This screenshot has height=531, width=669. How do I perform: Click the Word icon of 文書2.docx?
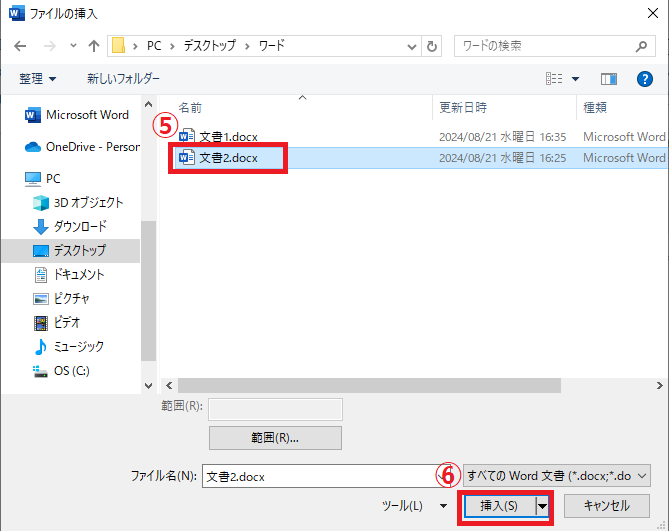(x=187, y=157)
